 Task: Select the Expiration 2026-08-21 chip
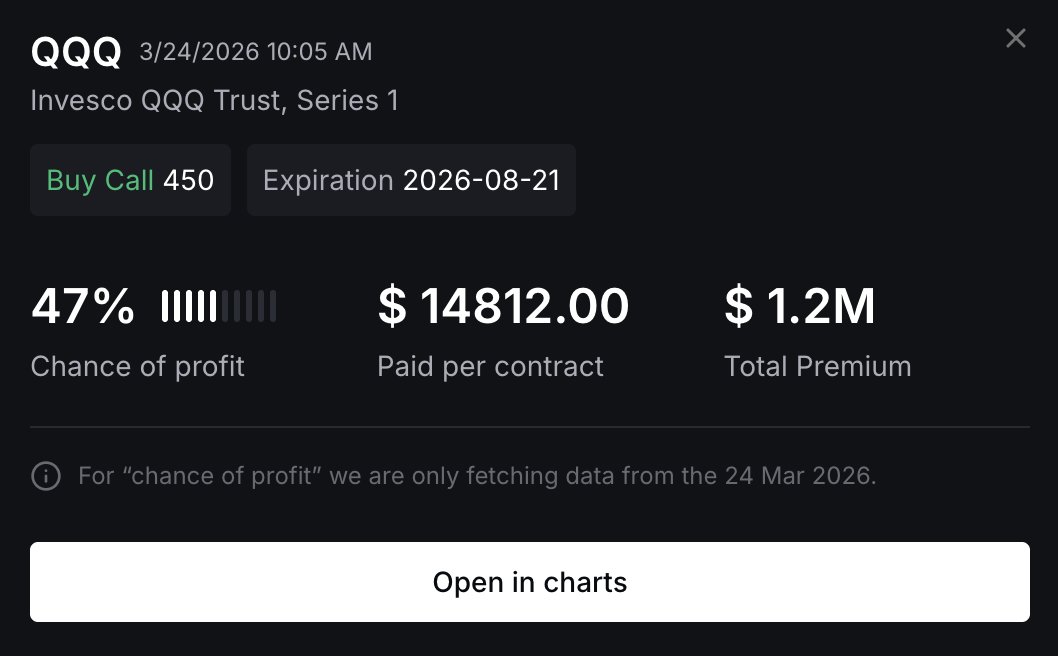[411, 180]
